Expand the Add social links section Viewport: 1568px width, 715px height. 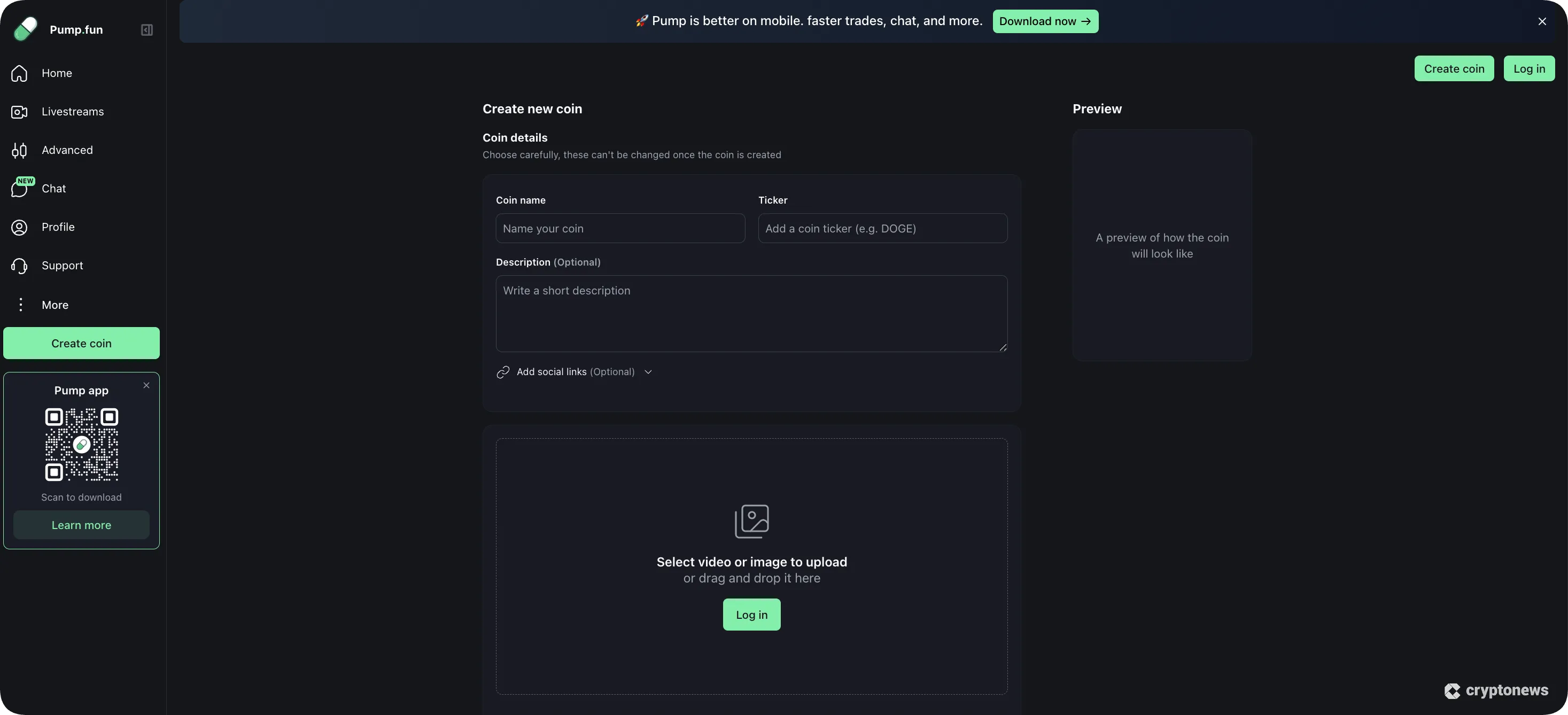point(647,372)
